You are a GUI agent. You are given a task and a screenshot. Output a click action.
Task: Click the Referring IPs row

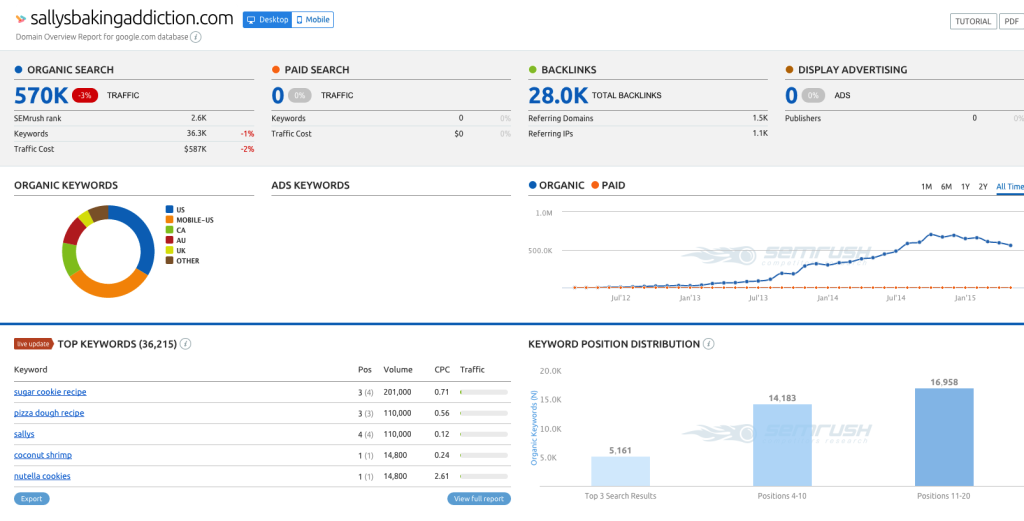point(648,134)
